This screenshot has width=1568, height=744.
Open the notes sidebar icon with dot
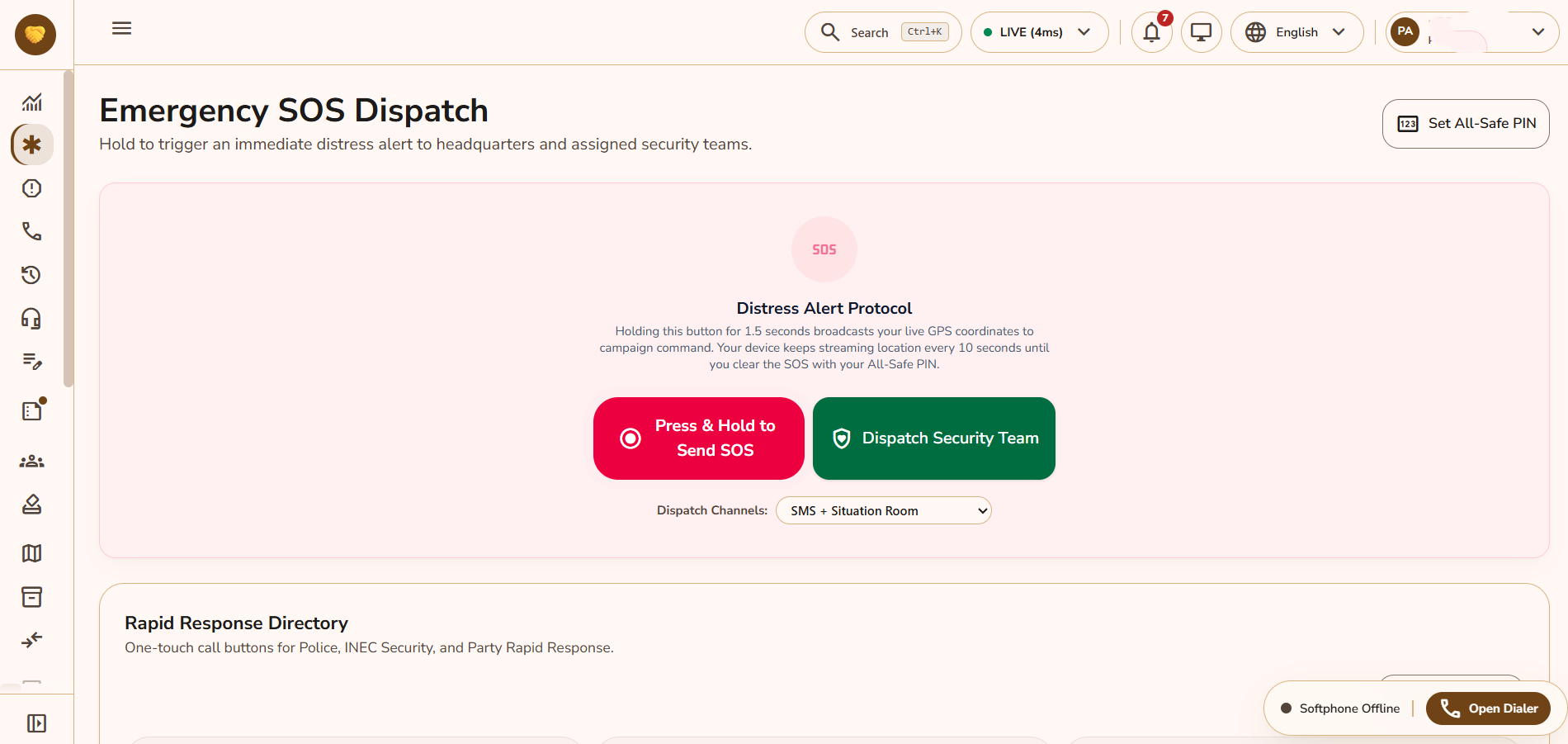coord(32,410)
